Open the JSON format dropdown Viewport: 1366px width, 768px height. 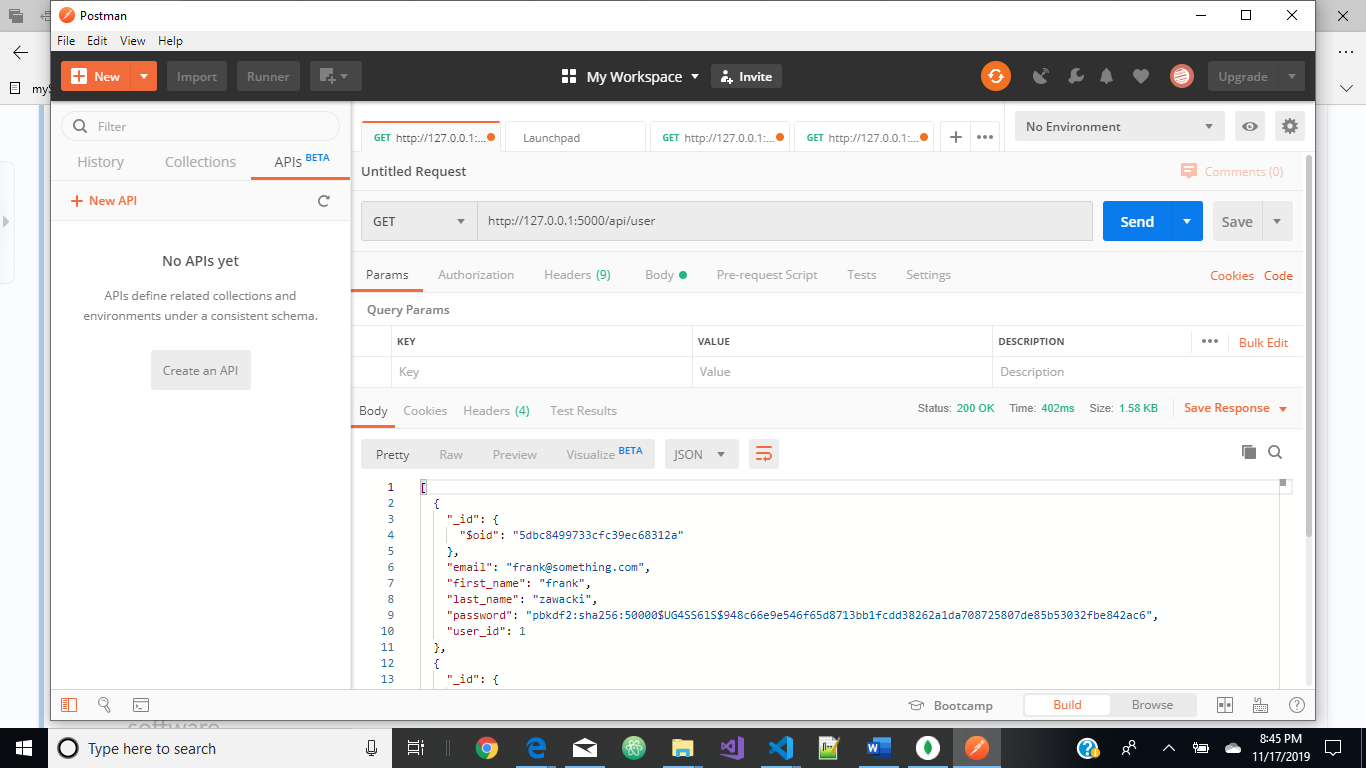coord(702,454)
